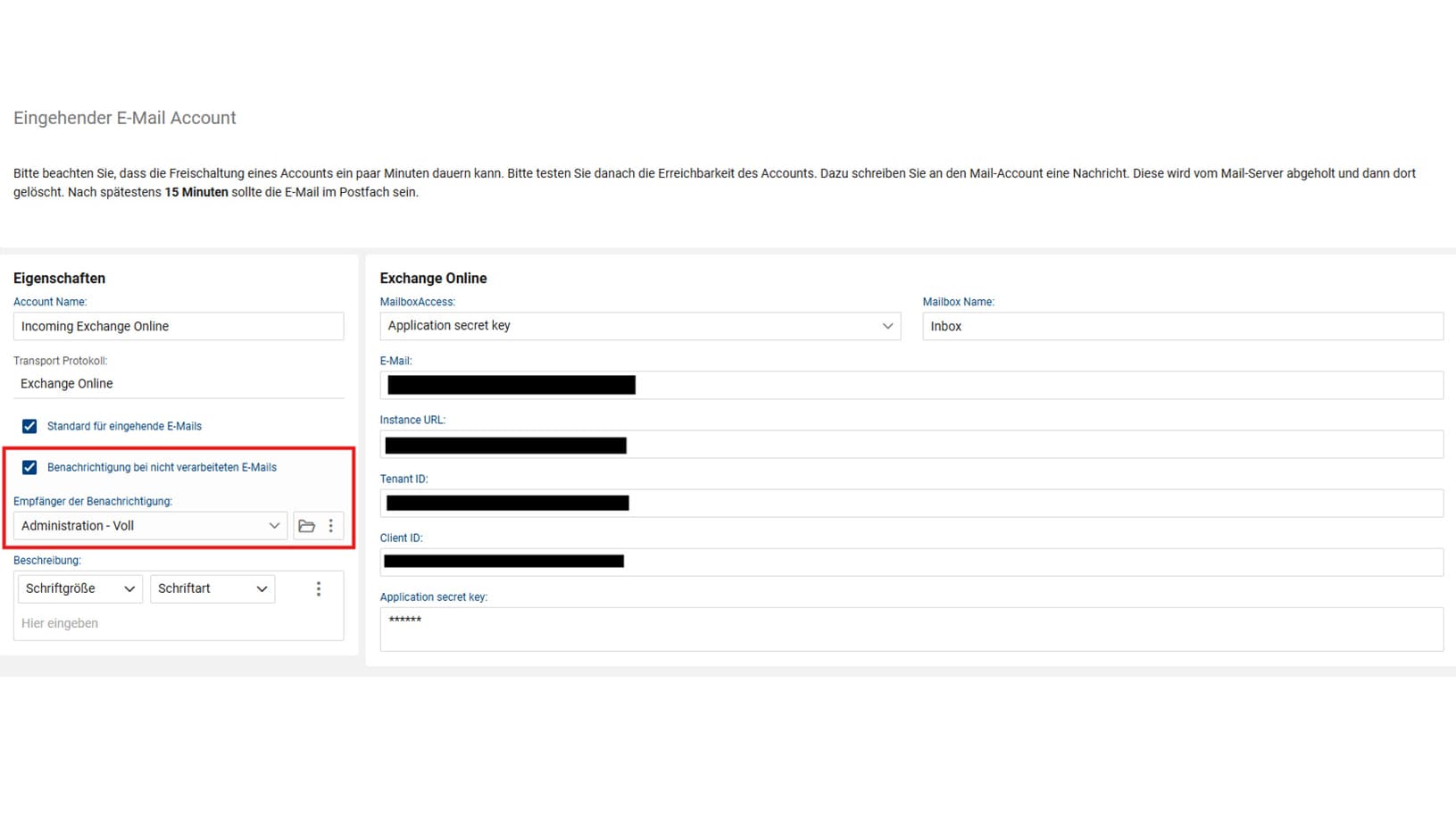
Task: Expand Empfänger der Benachrichtigung dropdown
Action: [x=150, y=526]
